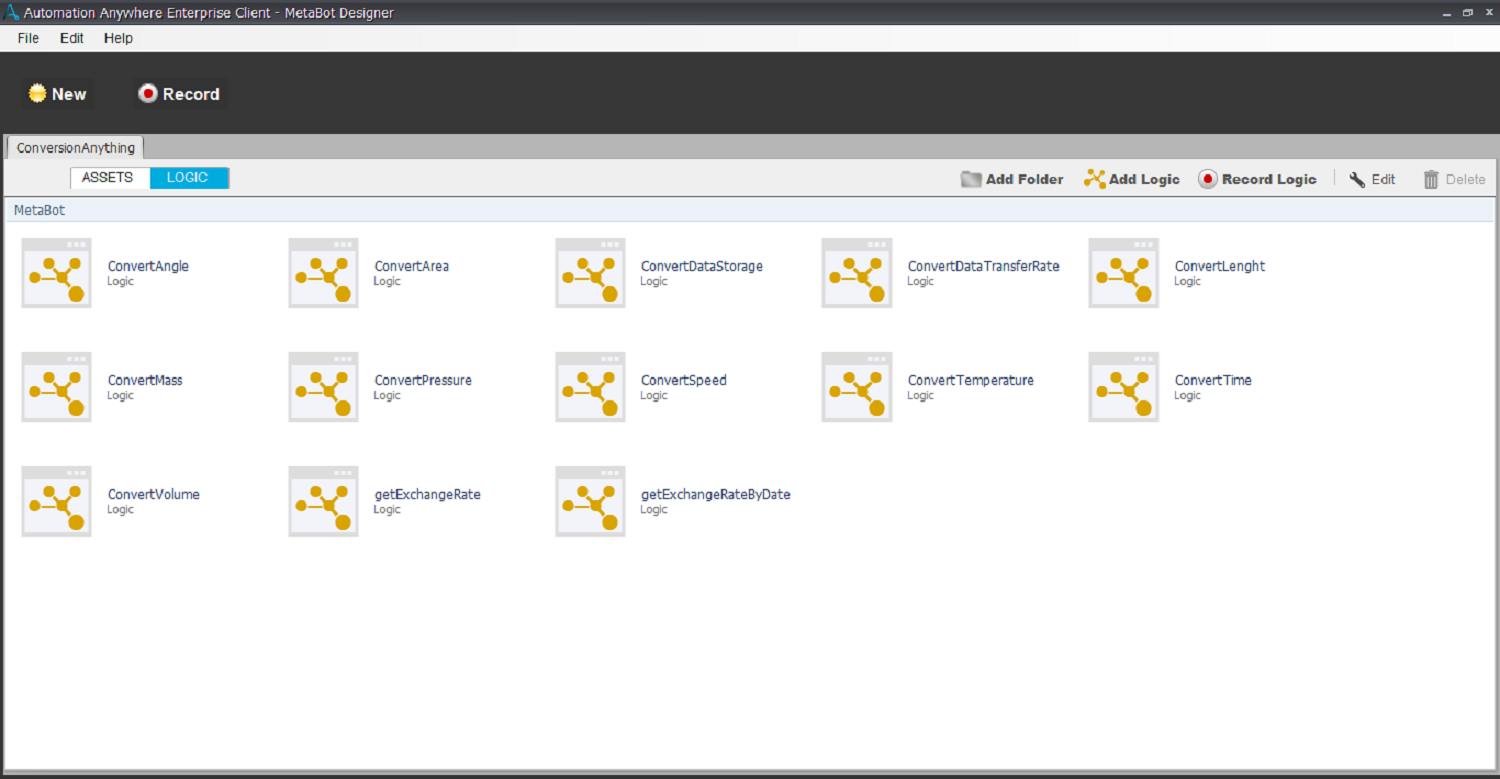Select the ConvertTime logic icon

(1123, 387)
